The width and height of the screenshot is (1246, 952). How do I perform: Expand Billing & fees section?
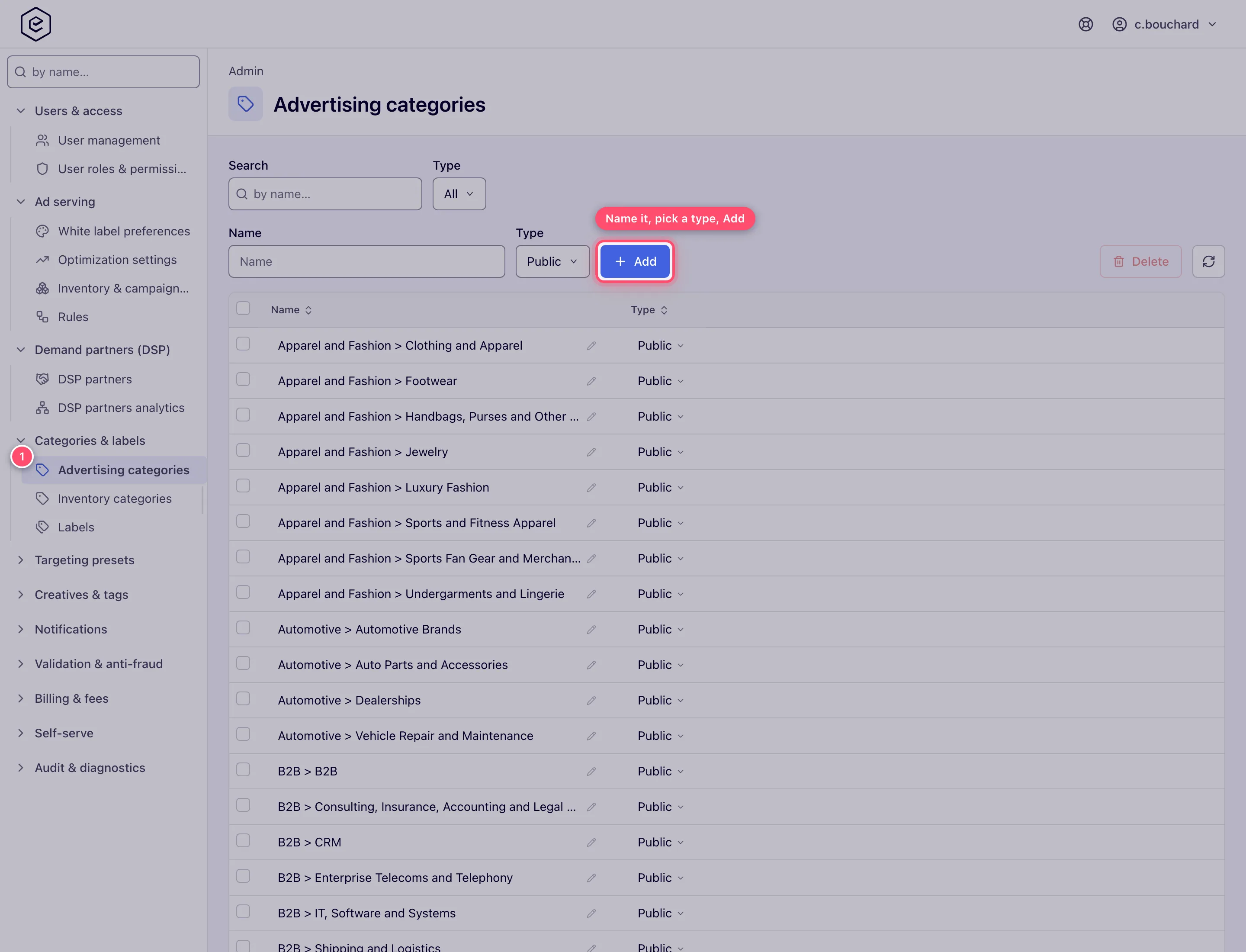click(71, 699)
